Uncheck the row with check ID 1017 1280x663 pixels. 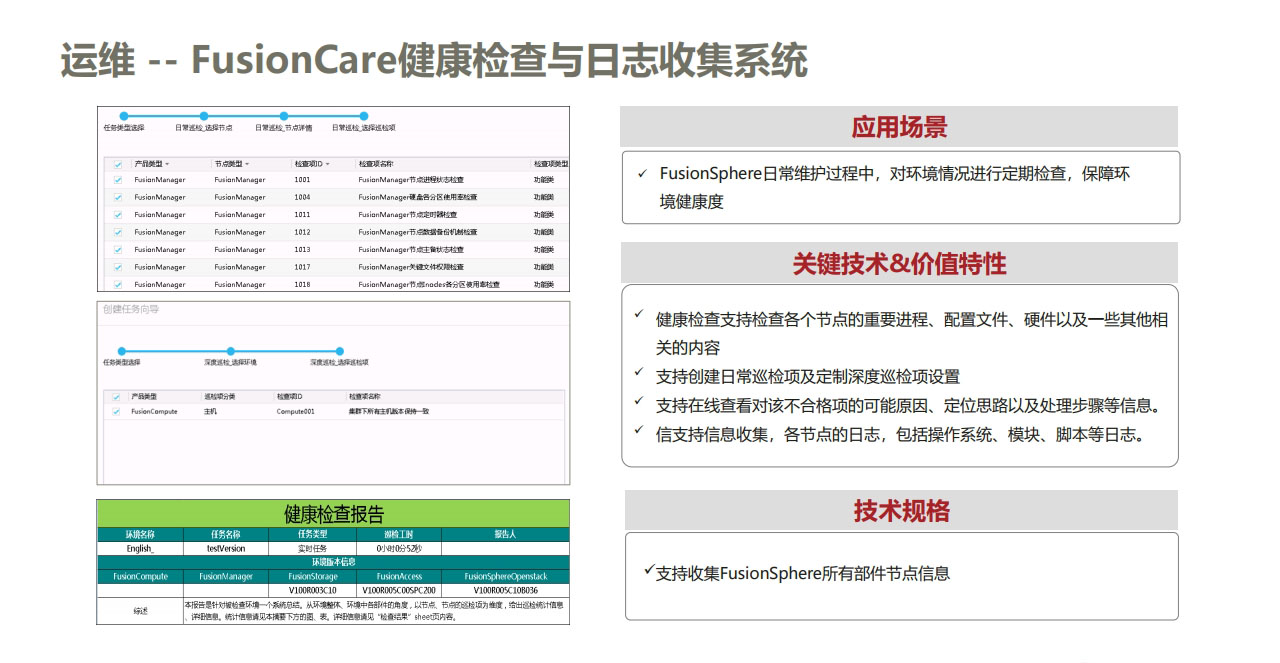(x=117, y=267)
